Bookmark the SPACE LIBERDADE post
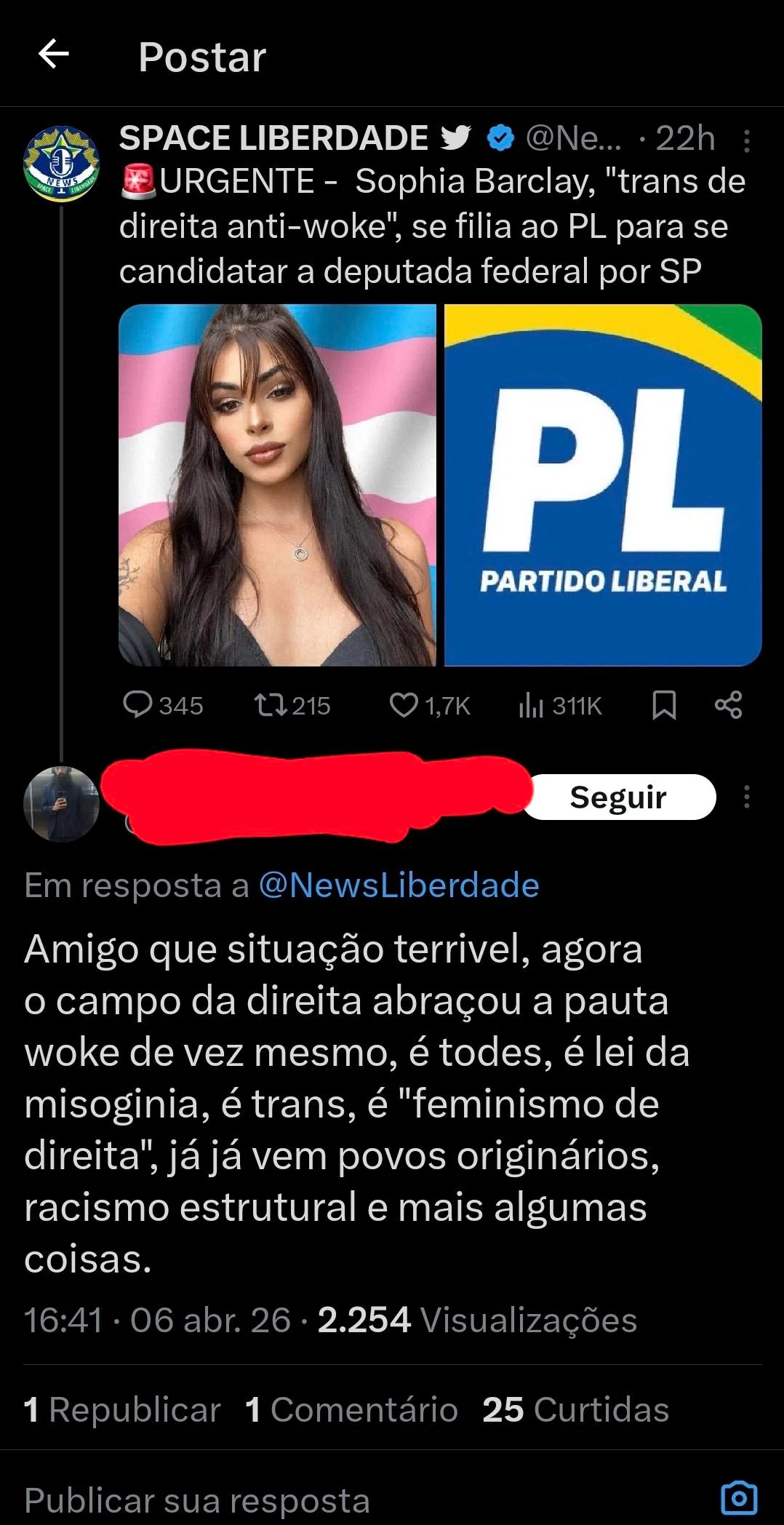784x1525 pixels. point(664,705)
